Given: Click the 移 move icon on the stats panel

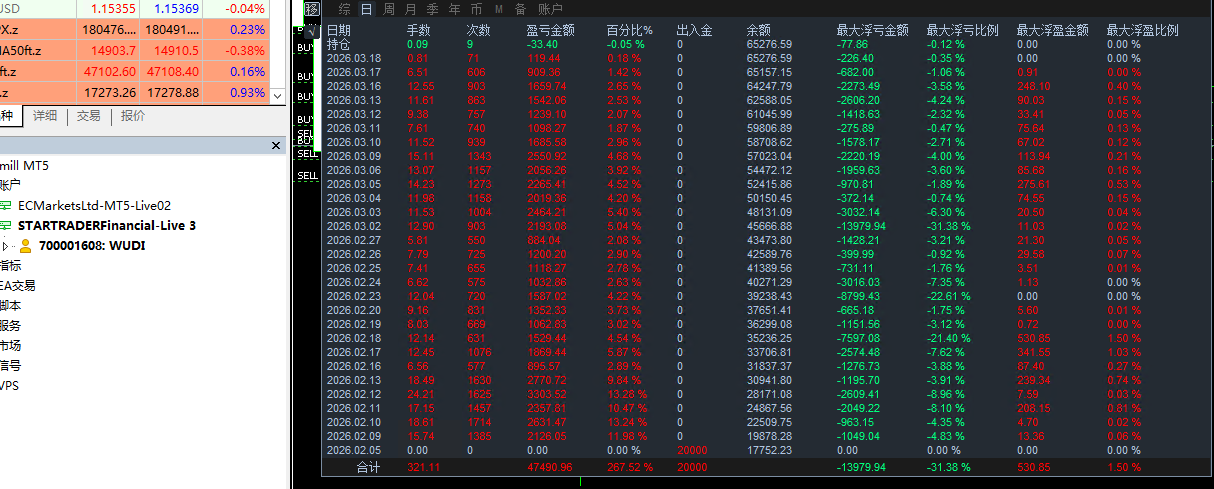Looking at the screenshot, I should point(312,9).
